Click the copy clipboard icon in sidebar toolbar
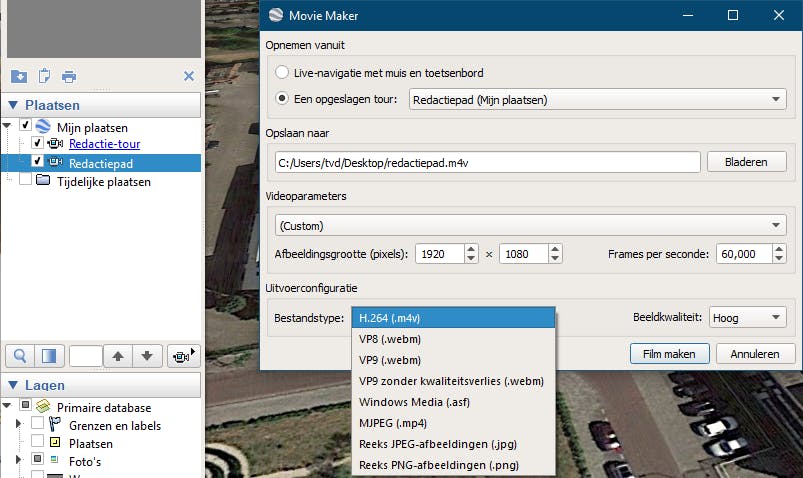The height and width of the screenshot is (478, 803). point(45,76)
